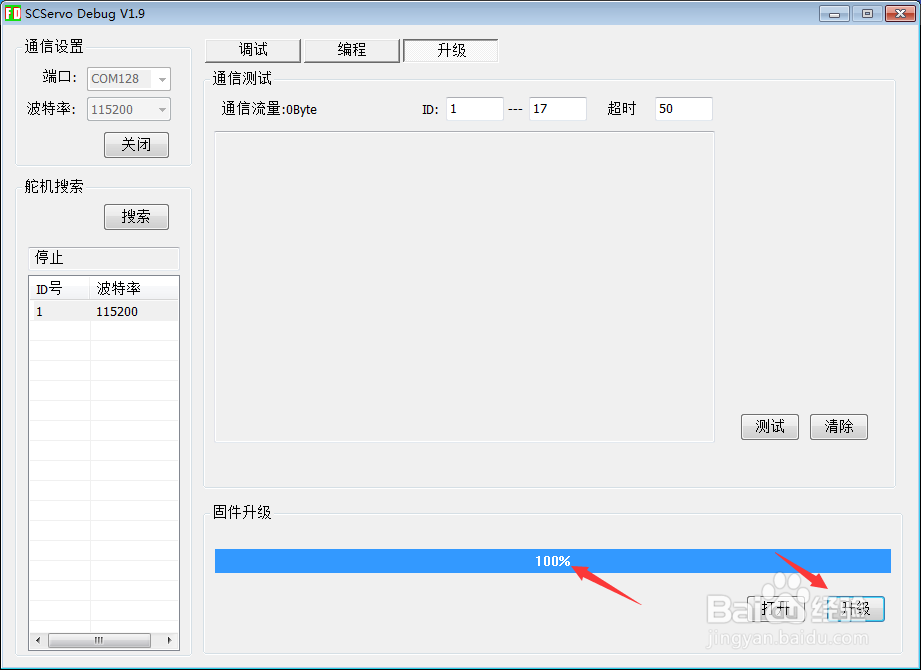Click the 测试 button
Viewport: 921px width, 670px height.
point(769,426)
